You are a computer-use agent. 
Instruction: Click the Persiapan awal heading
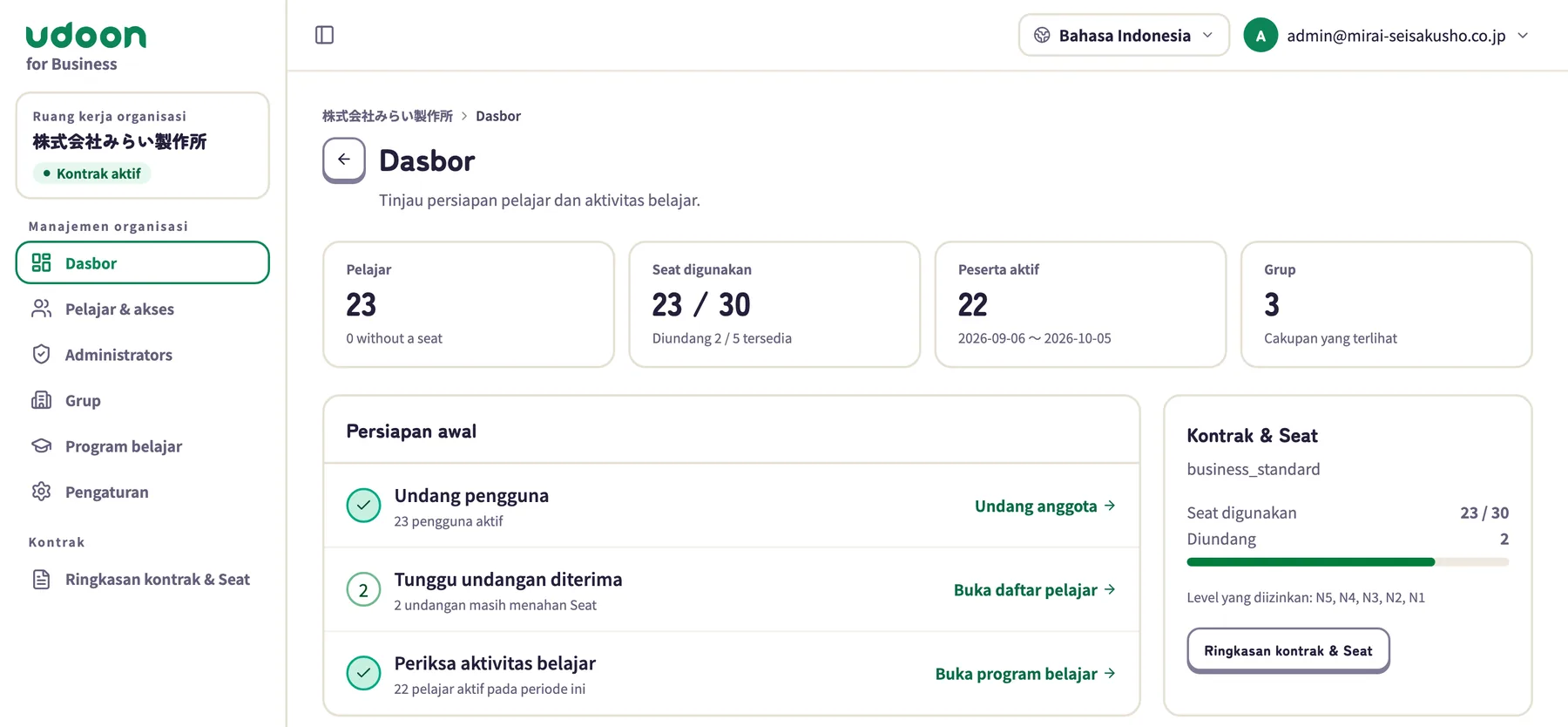(411, 431)
